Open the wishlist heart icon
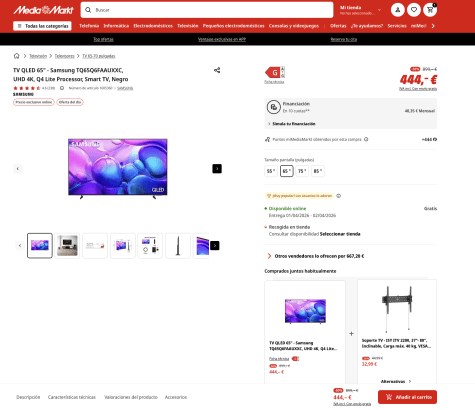This screenshot has height=410, width=475. (x=414, y=10)
